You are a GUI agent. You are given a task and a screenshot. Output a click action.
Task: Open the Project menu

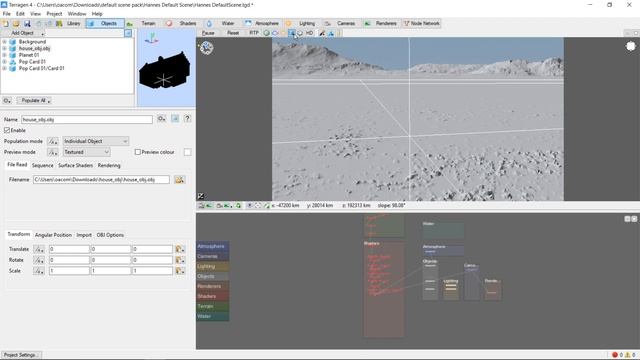coord(54,14)
